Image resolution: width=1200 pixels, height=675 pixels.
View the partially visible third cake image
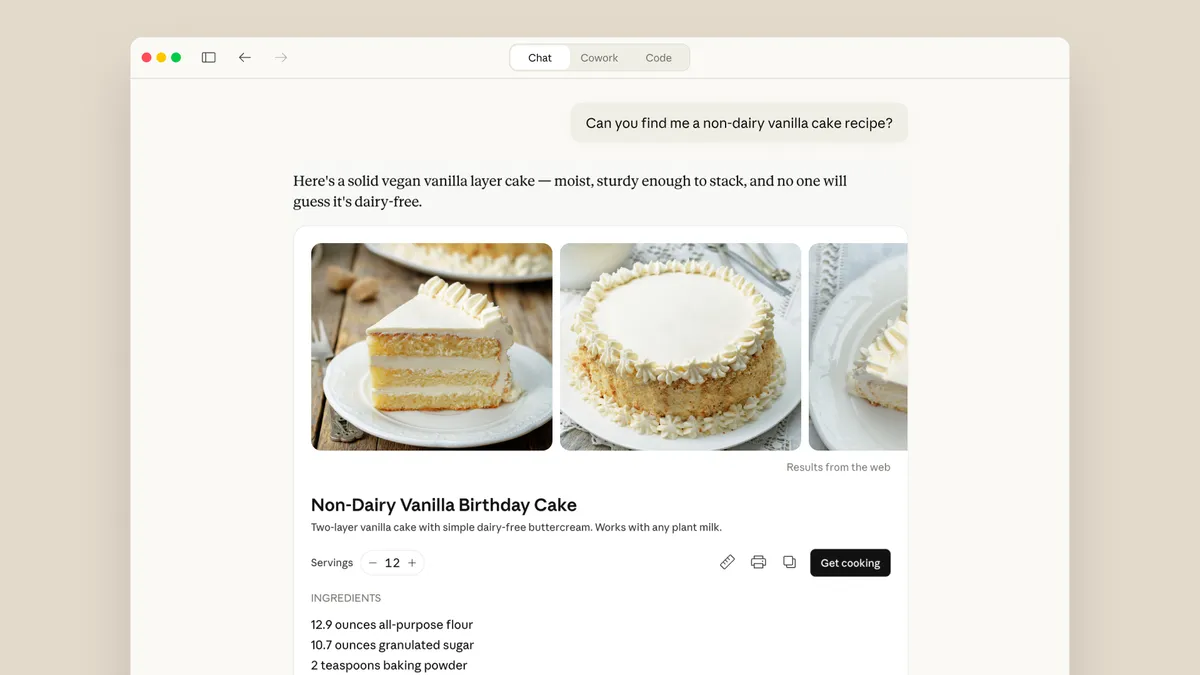[x=857, y=347]
